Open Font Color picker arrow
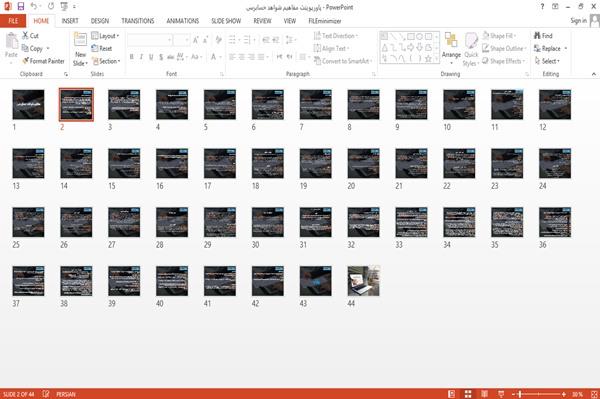 (220, 57)
